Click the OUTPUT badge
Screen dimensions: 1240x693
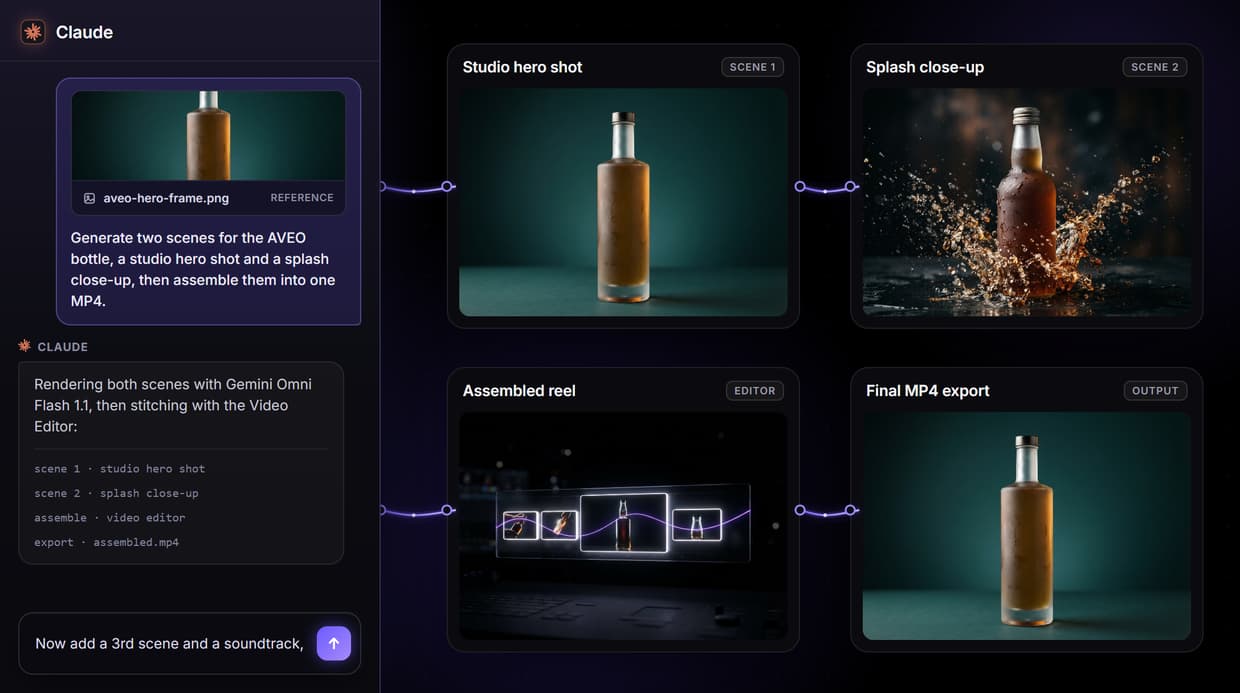tap(1156, 391)
